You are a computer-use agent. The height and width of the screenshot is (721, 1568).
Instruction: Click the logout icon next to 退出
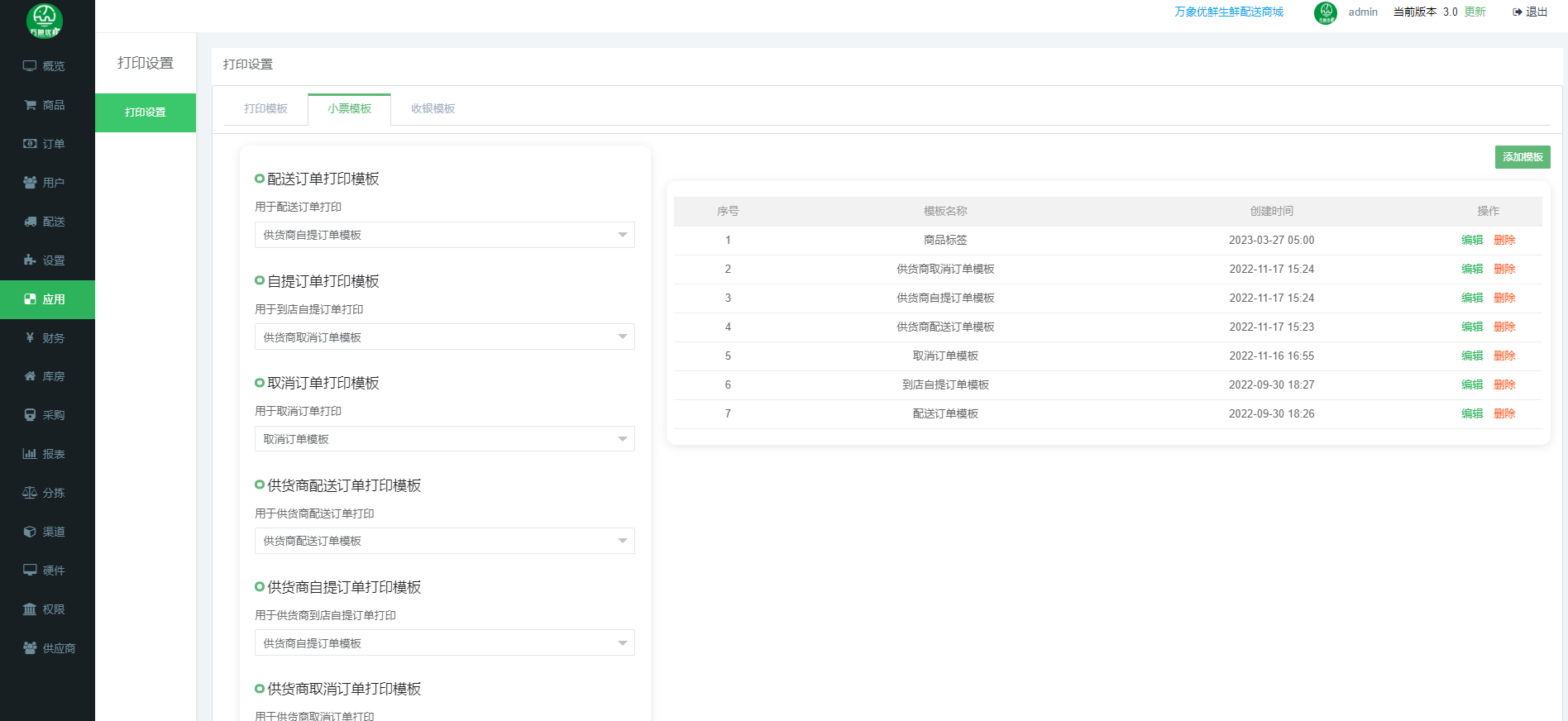point(1518,12)
